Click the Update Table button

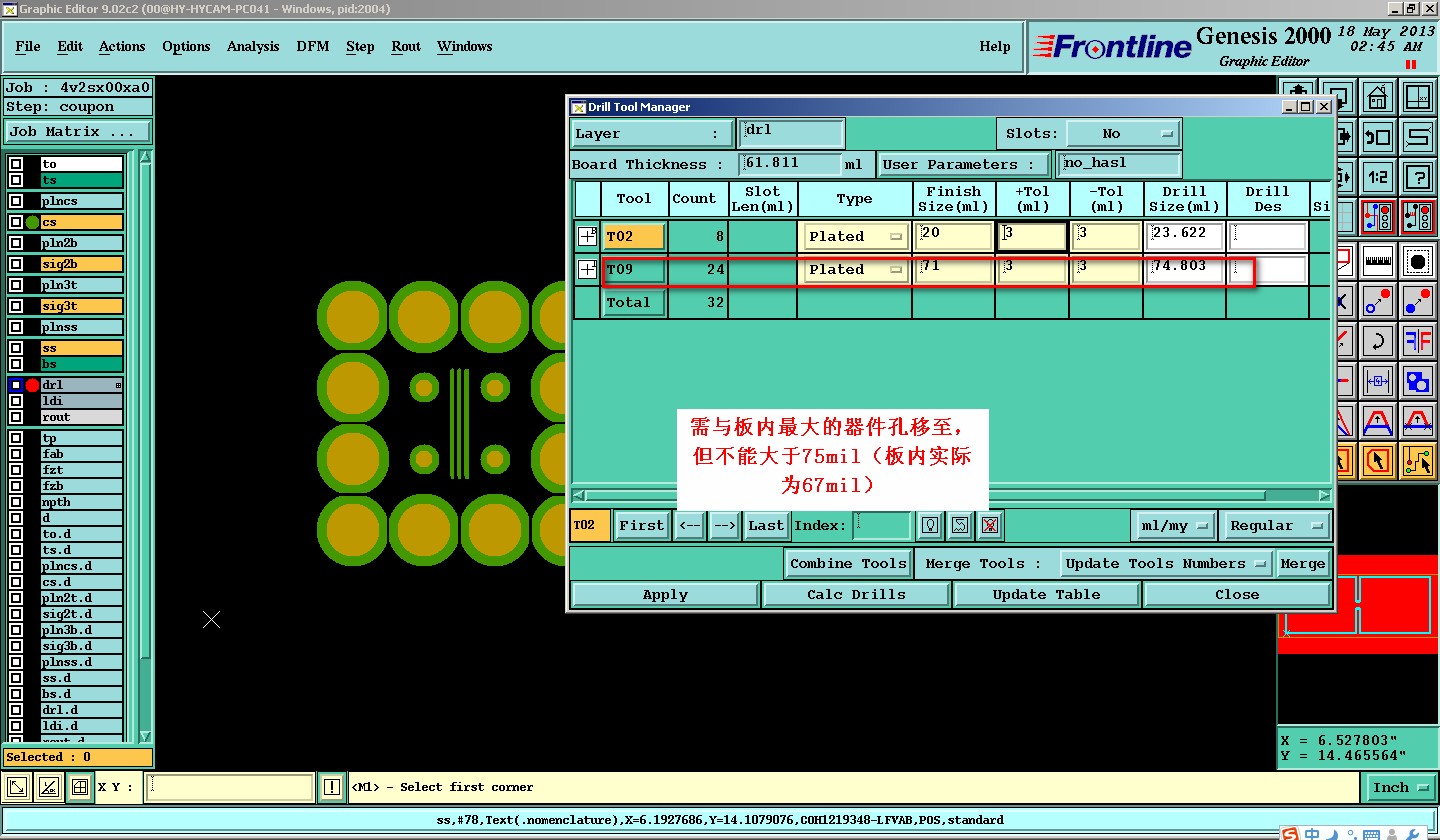pos(1046,594)
